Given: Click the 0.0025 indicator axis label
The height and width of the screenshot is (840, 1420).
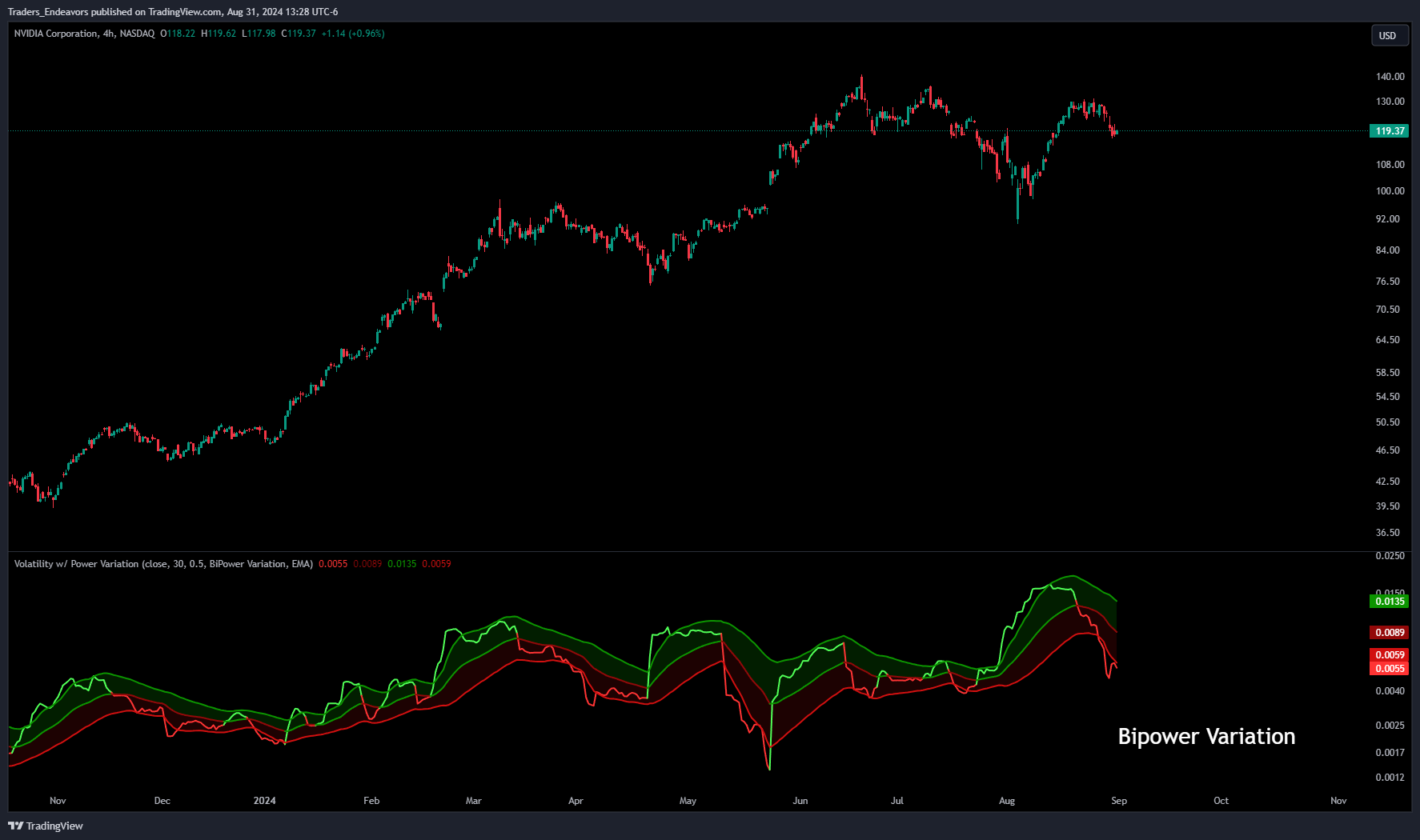Looking at the screenshot, I should pos(1390,726).
